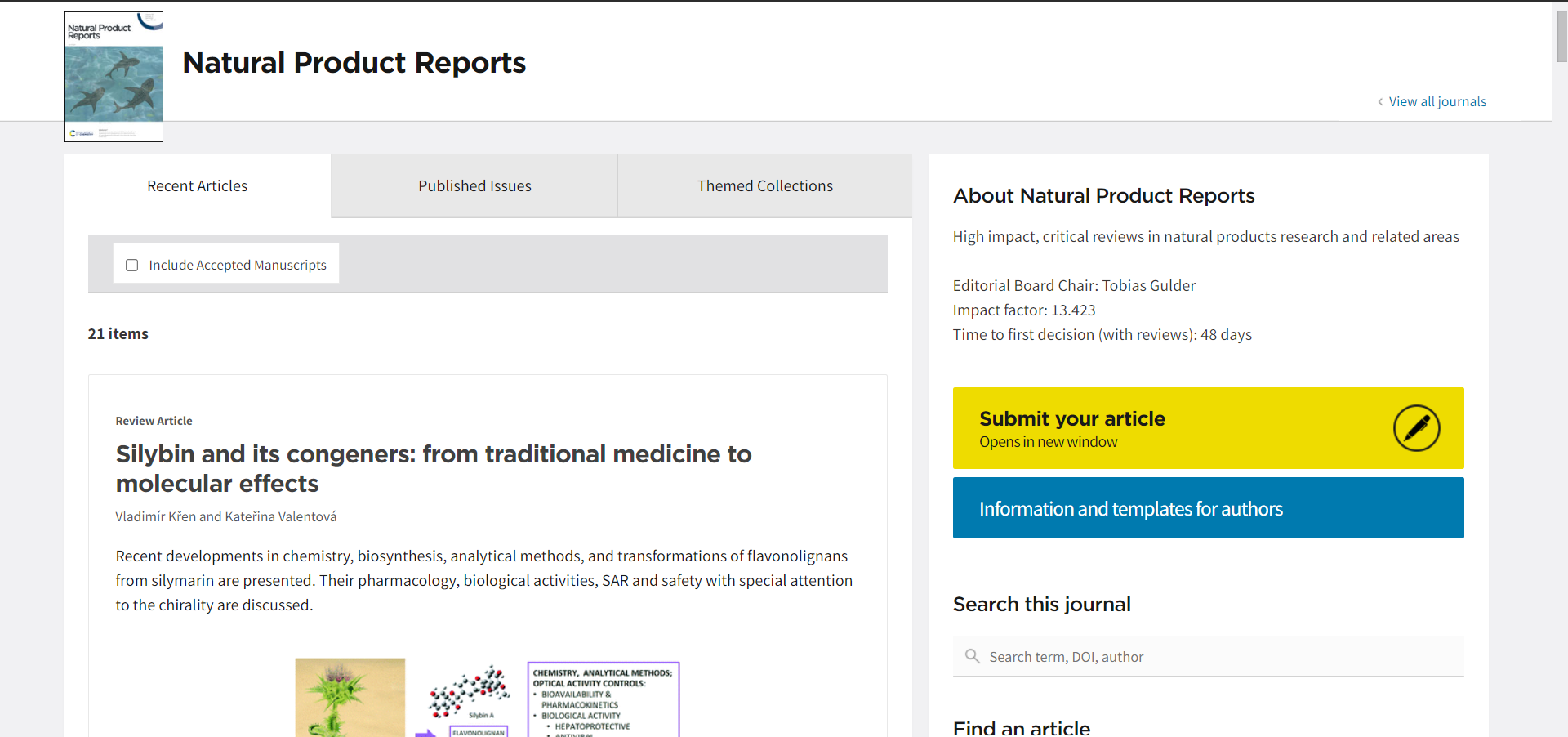Click the Search this journal heading
Image resolution: width=1568 pixels, height=737 pixels.
pyautogui.click(x=1042, y=605)
